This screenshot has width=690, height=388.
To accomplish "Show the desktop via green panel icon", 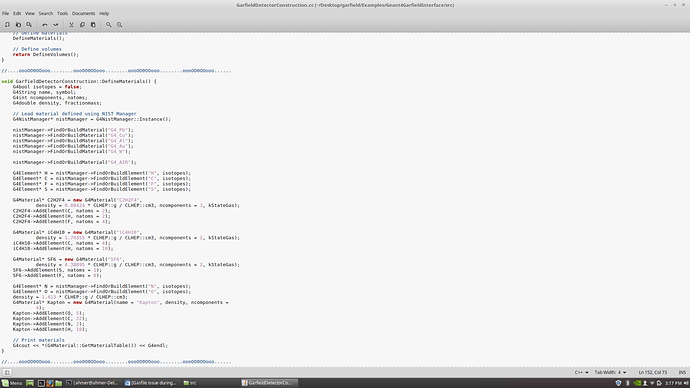I will pyautogui.click(x=30, y=383).
